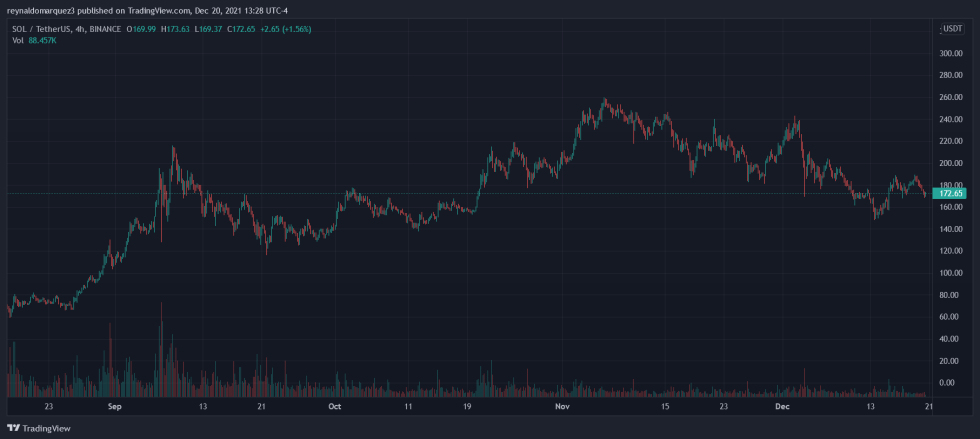Click the 260.00 price axis label
This screenshot has height=439, width=980.
(951, 98)
